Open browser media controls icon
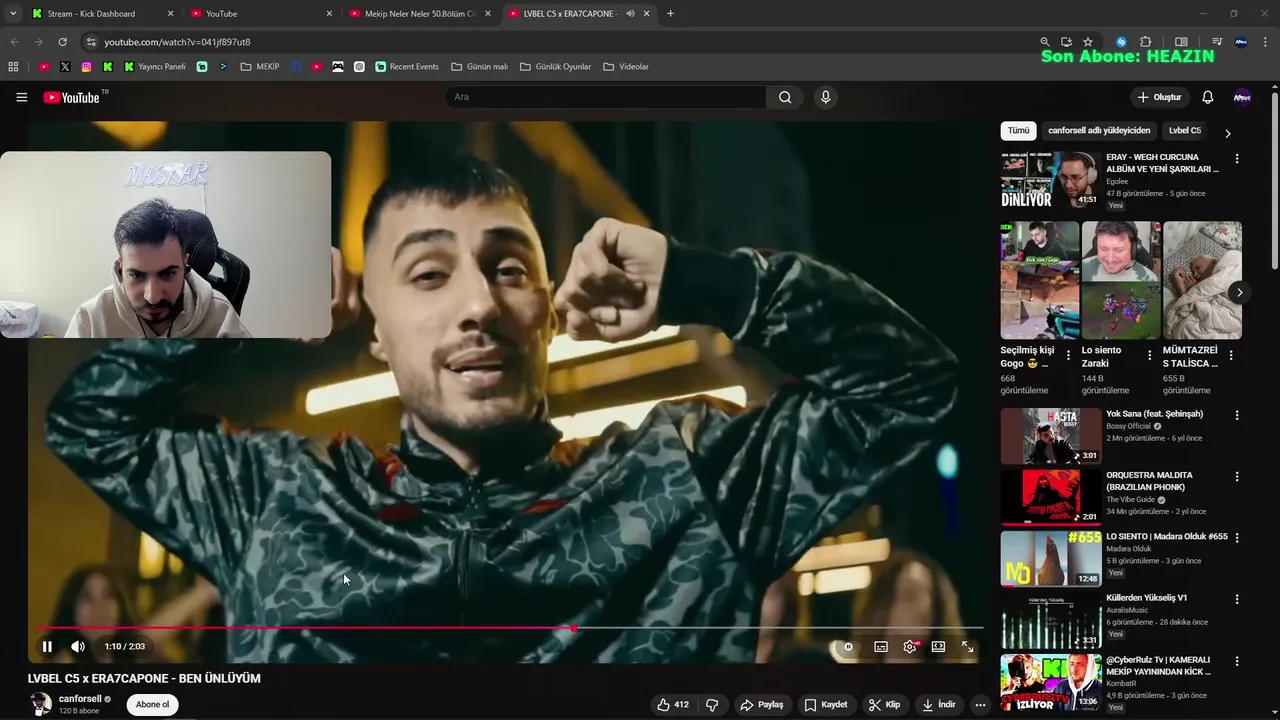 [x=1217, y=42]
